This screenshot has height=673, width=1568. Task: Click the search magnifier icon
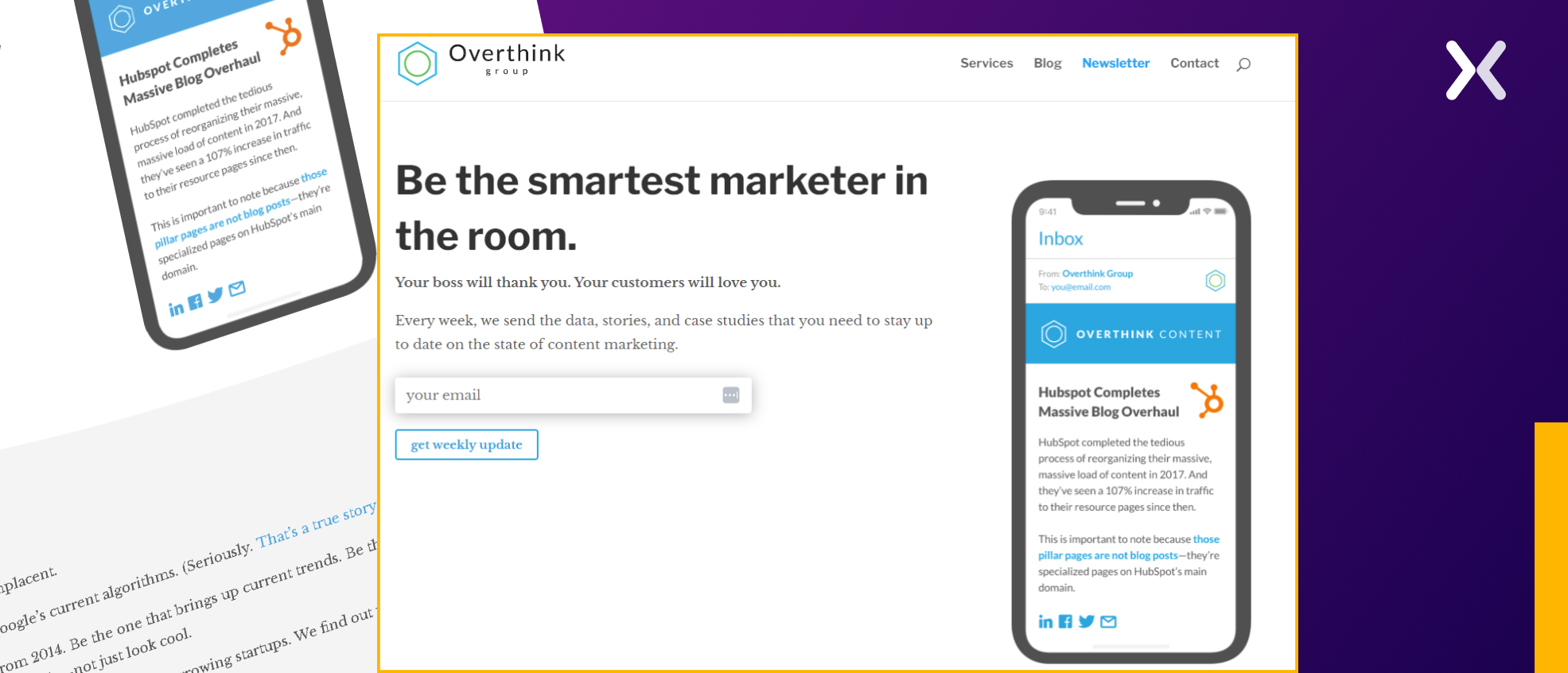pyautogui.click(x=1243, y=64)
